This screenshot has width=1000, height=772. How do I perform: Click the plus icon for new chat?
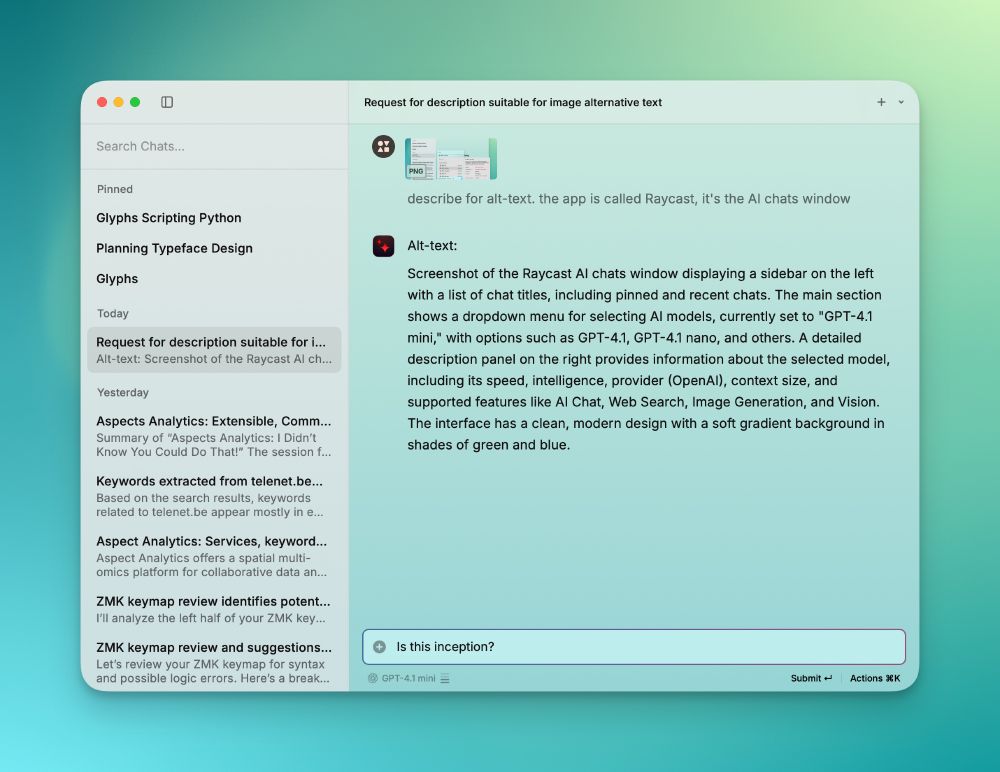tap(881, 102)
